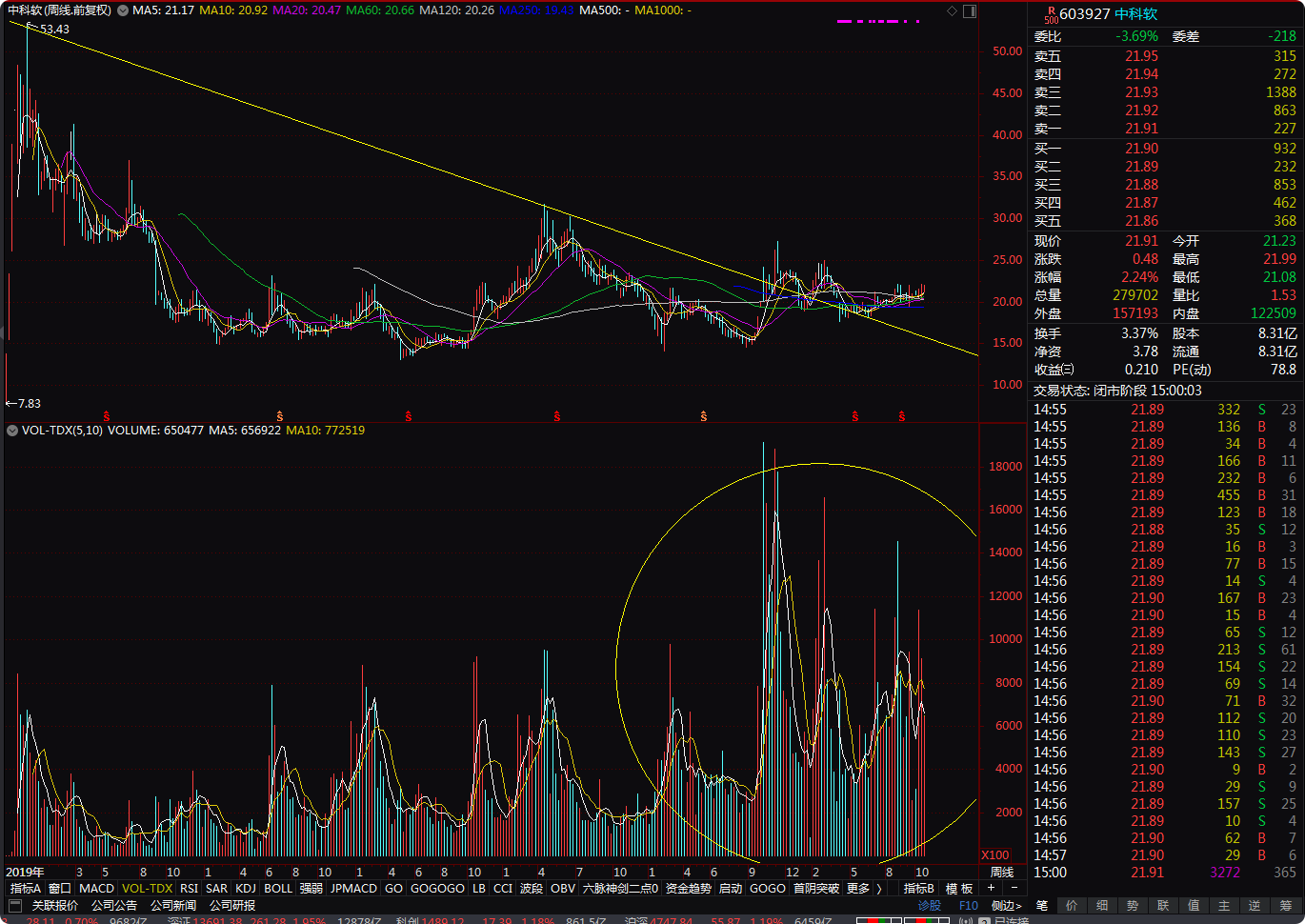Switch to the 主 main-force tab
This screenshot has height=924, width=1305.
coord(1224,905)
